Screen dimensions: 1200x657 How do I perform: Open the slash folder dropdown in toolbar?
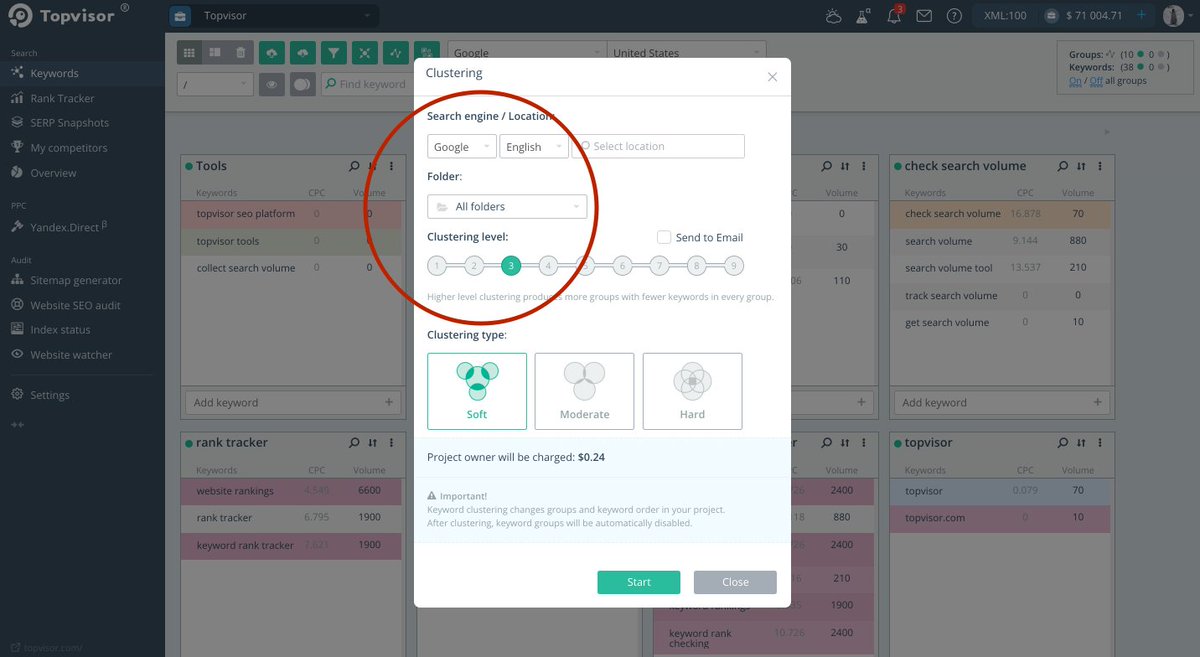pos(214,85)
